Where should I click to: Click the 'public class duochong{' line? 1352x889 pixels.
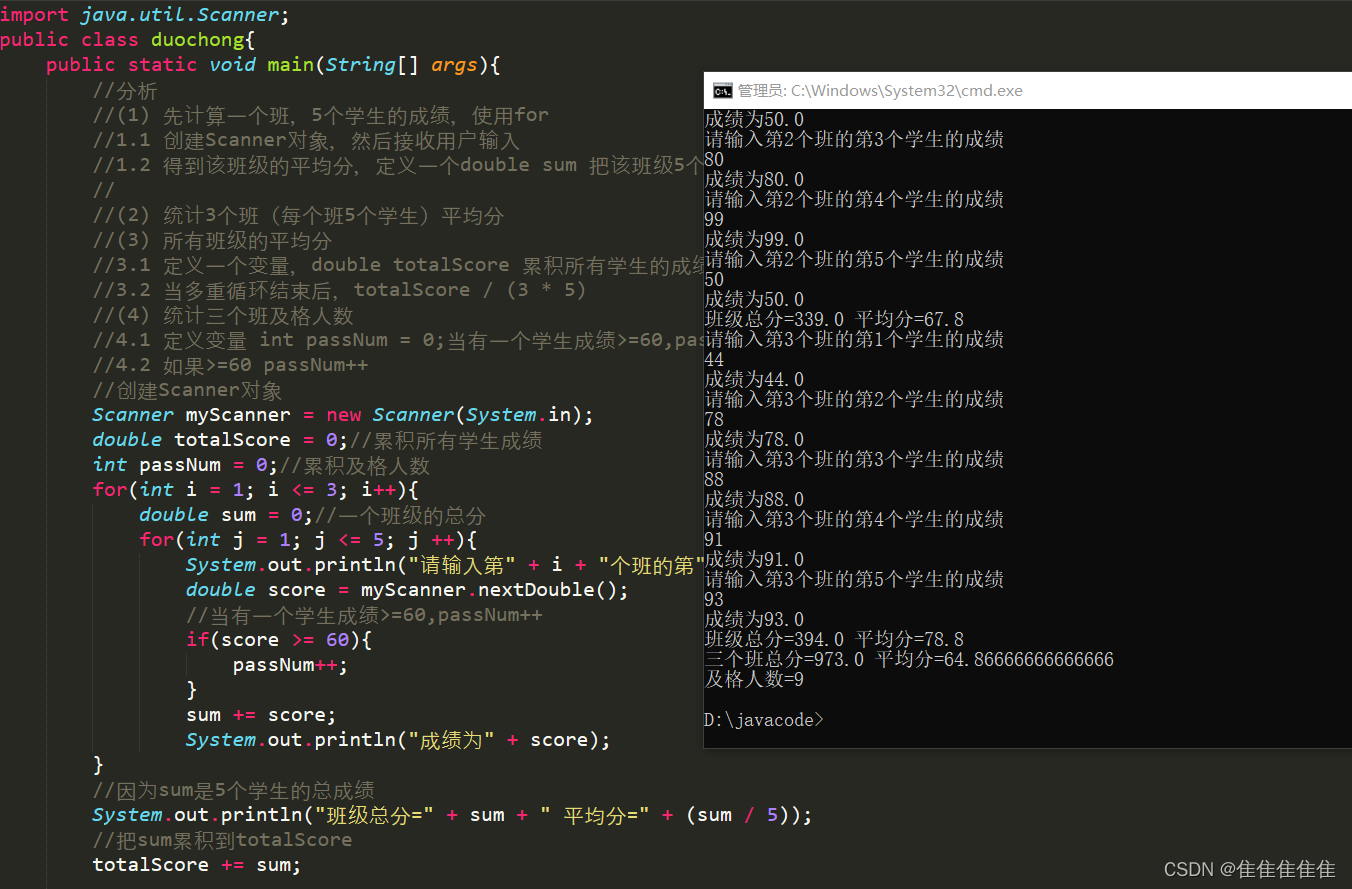click(x=128, y=40)
